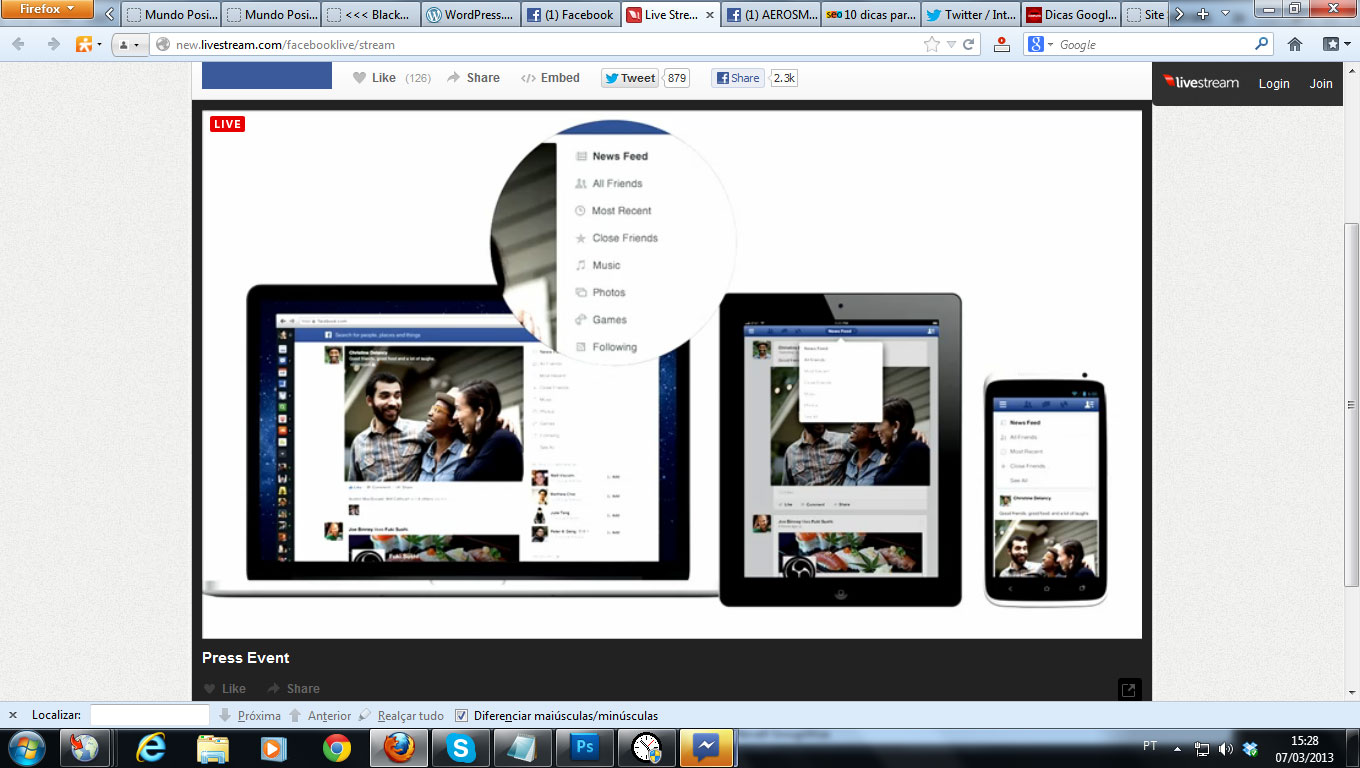This screenshot has height=768, width=1360.
Task: Show hidden tray icons arrow
Action: tap(1177, 748)
